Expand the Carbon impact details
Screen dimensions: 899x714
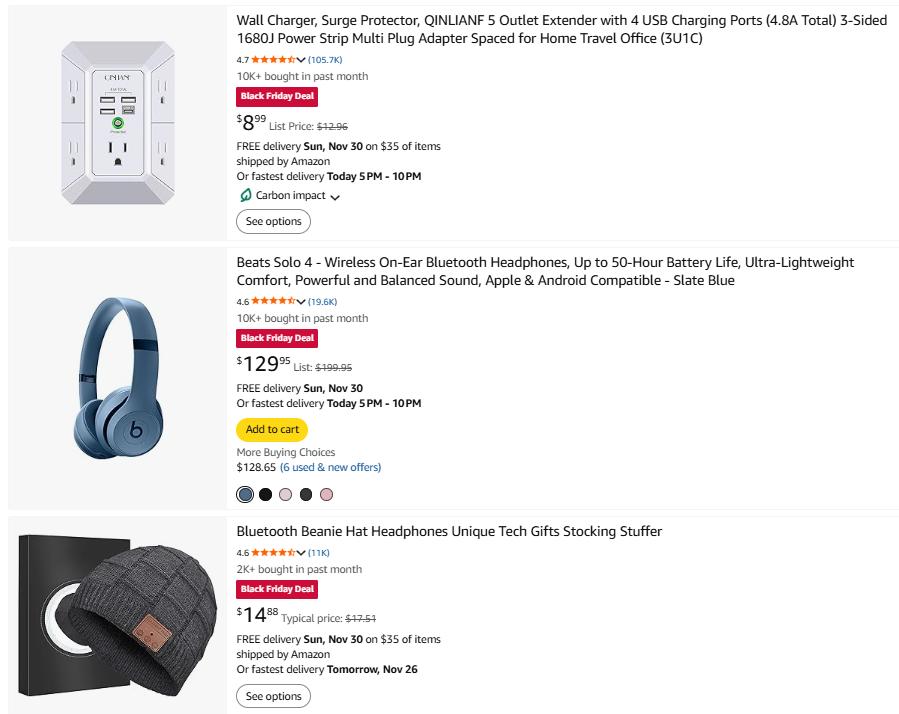[x=334, y=196]
